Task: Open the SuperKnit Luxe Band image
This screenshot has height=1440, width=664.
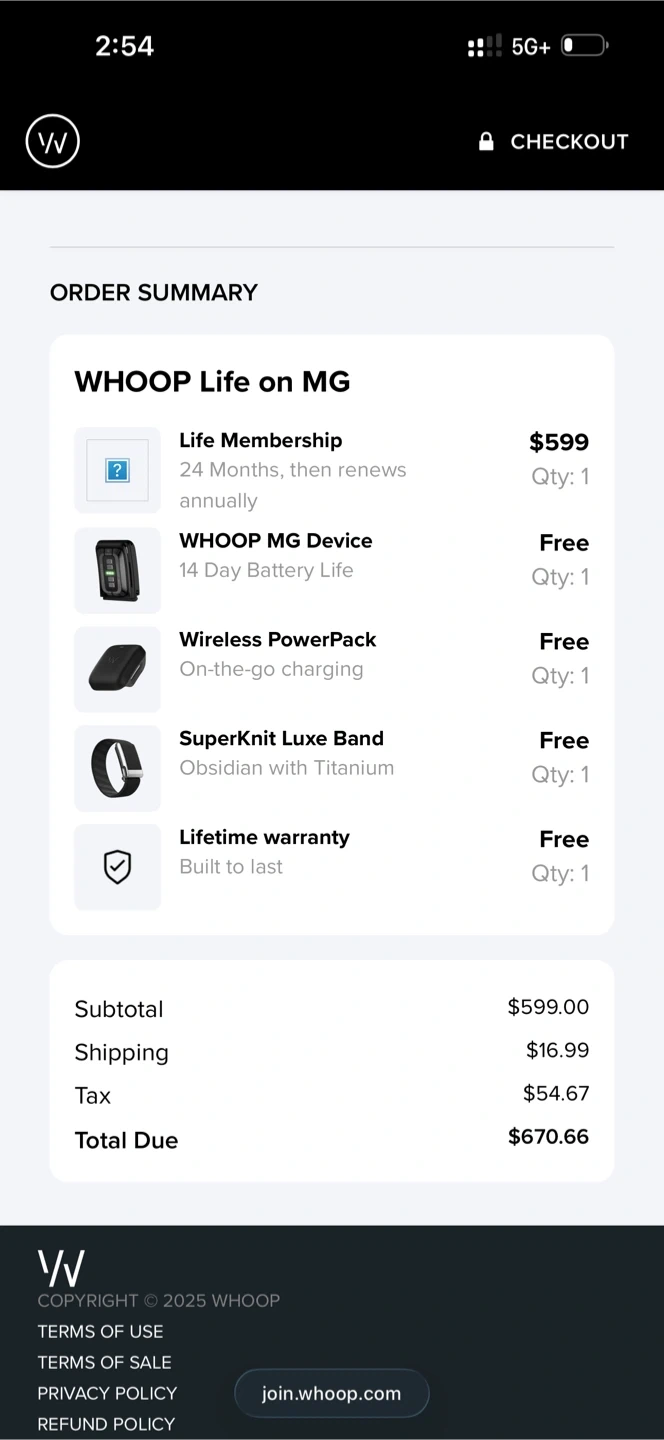Action: coord(117,767)
